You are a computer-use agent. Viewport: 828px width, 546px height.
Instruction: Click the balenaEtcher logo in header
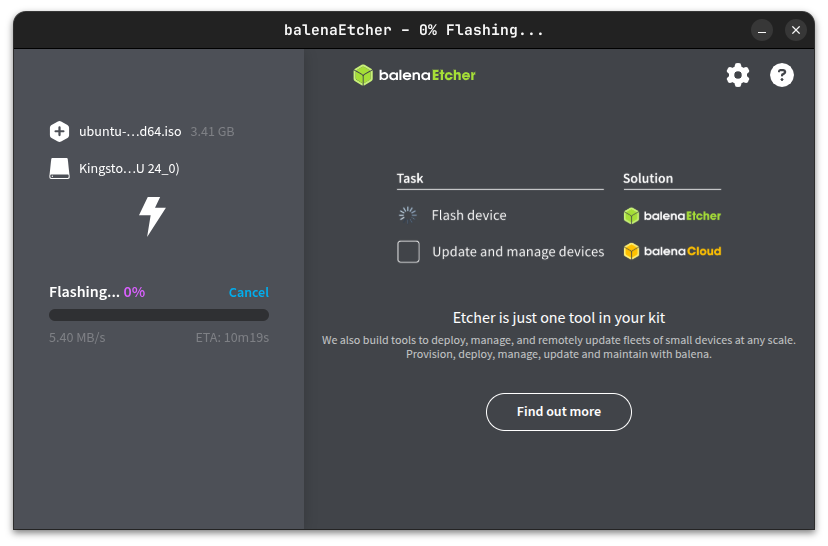pyautogui.click(x=414, y=75)
